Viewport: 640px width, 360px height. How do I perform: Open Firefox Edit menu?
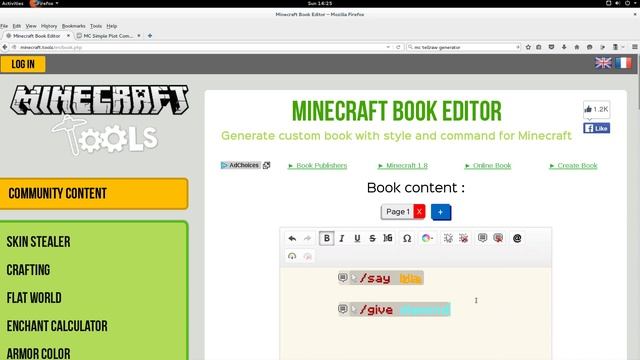pos(17,26)
